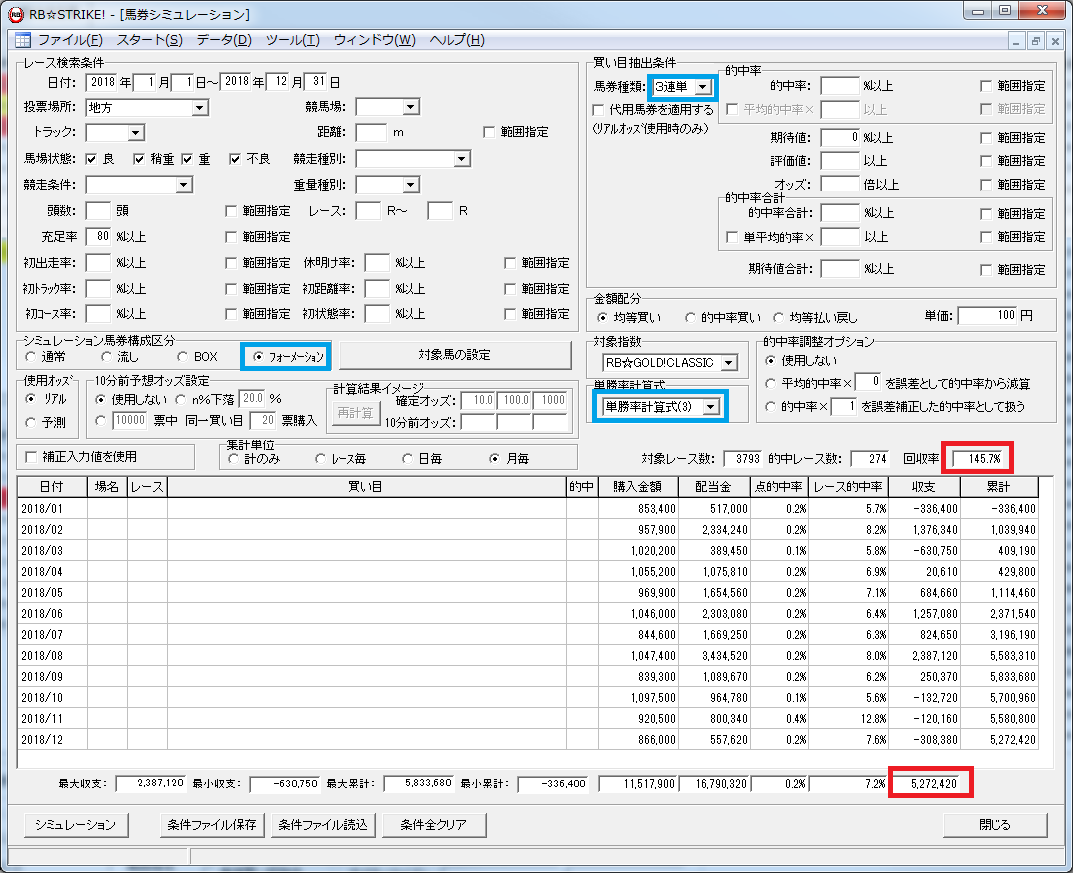
Task: Click the grid document icon in the menu bar
Action: (23, 40)
